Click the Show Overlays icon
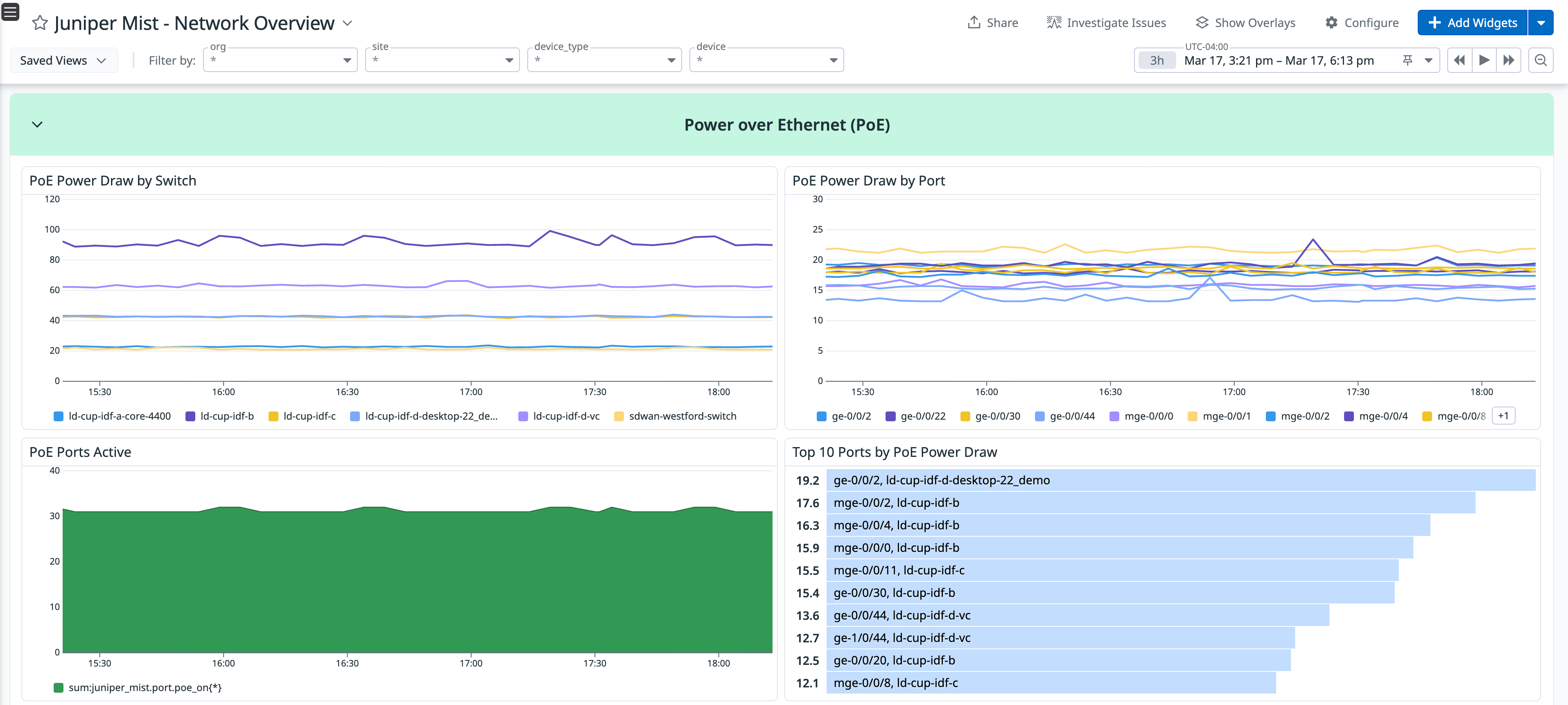This screenshot has height=705, width=1568. click(1202, 22)
